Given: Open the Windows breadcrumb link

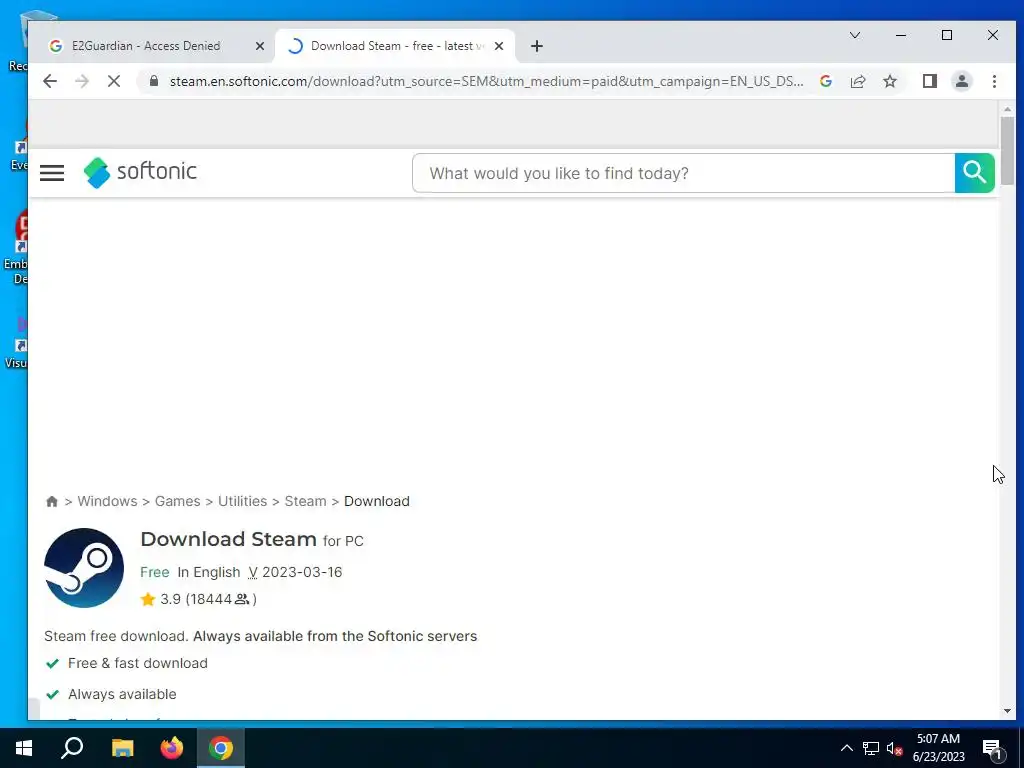Looking at the screenshot, I should coord(107,501).
